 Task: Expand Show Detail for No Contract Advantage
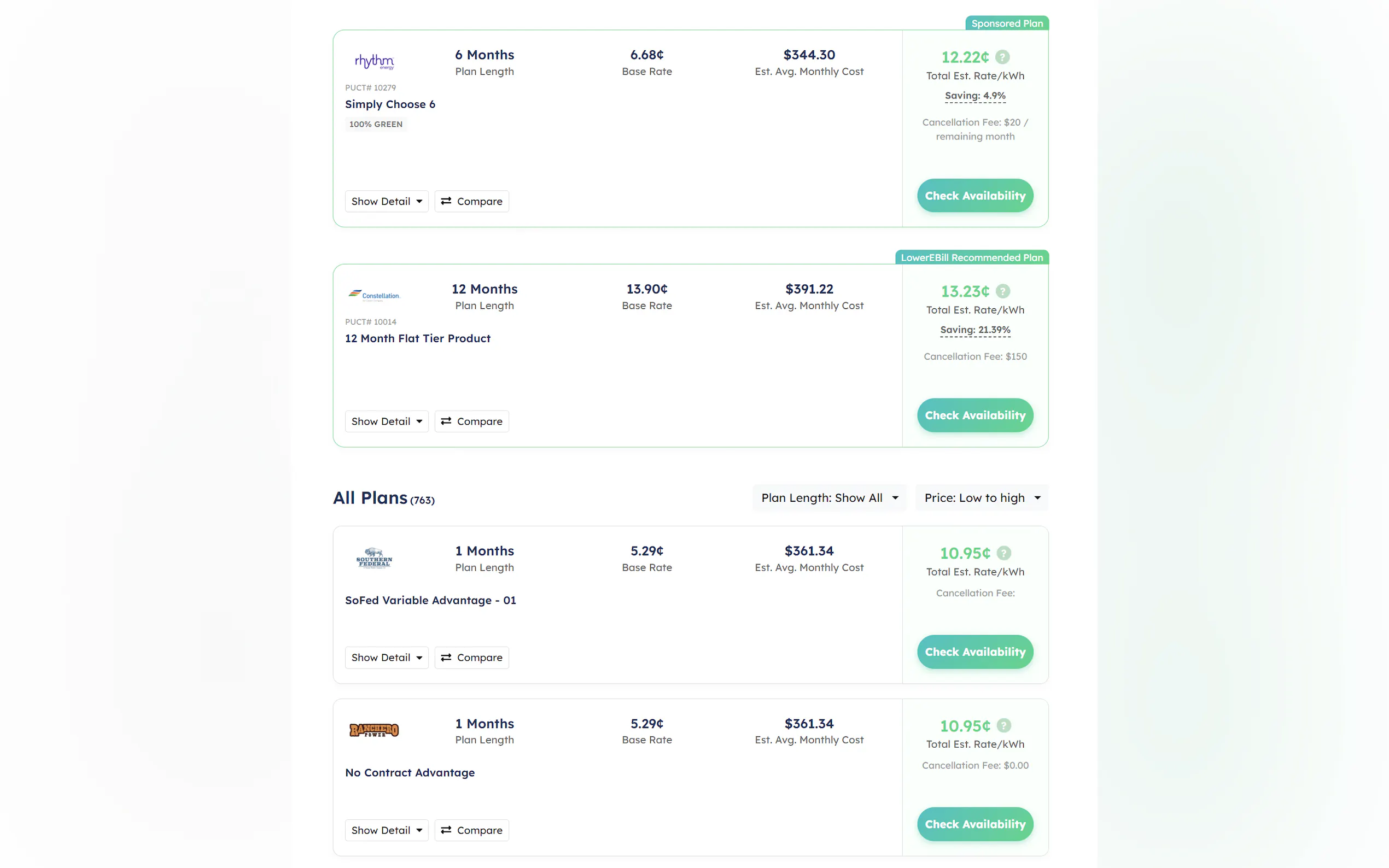point(387,830)
